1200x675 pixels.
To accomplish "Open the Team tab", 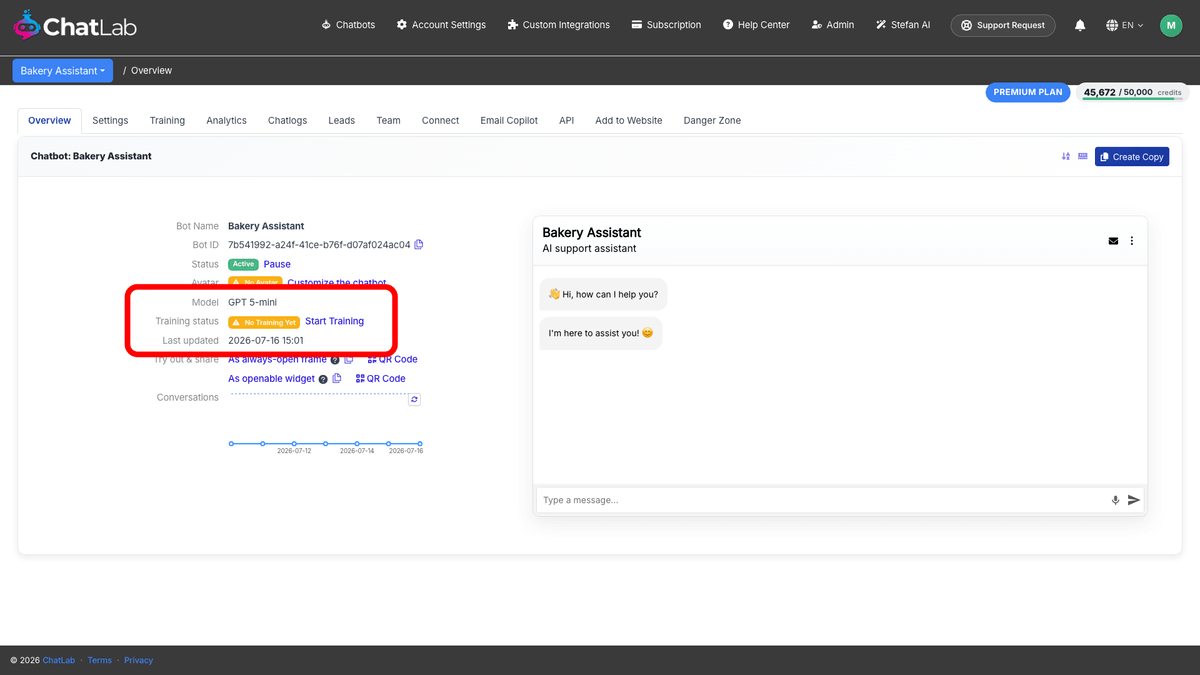I will [x=388, y=120].
